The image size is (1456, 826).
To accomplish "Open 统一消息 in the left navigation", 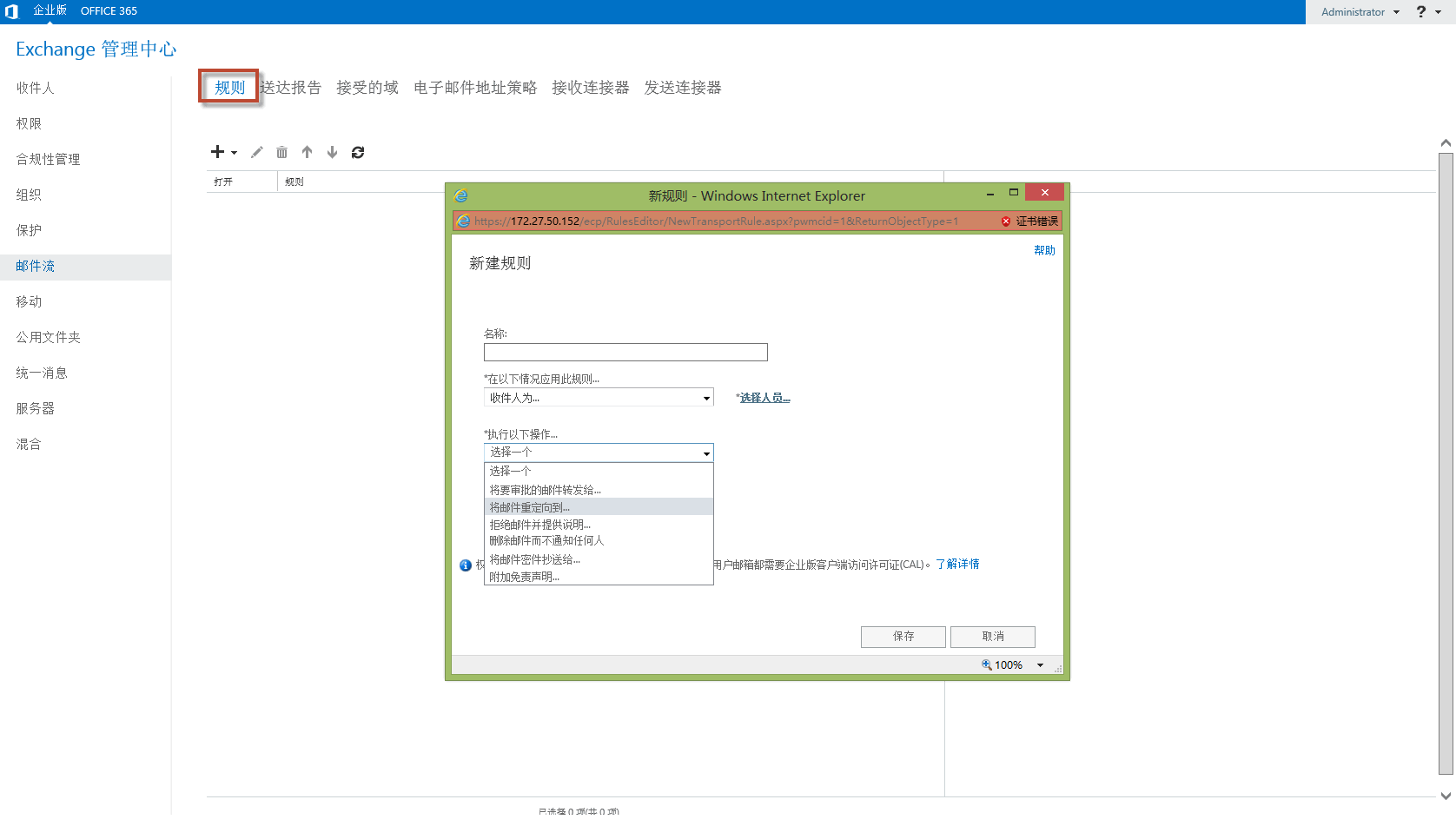I will (42, 373).
